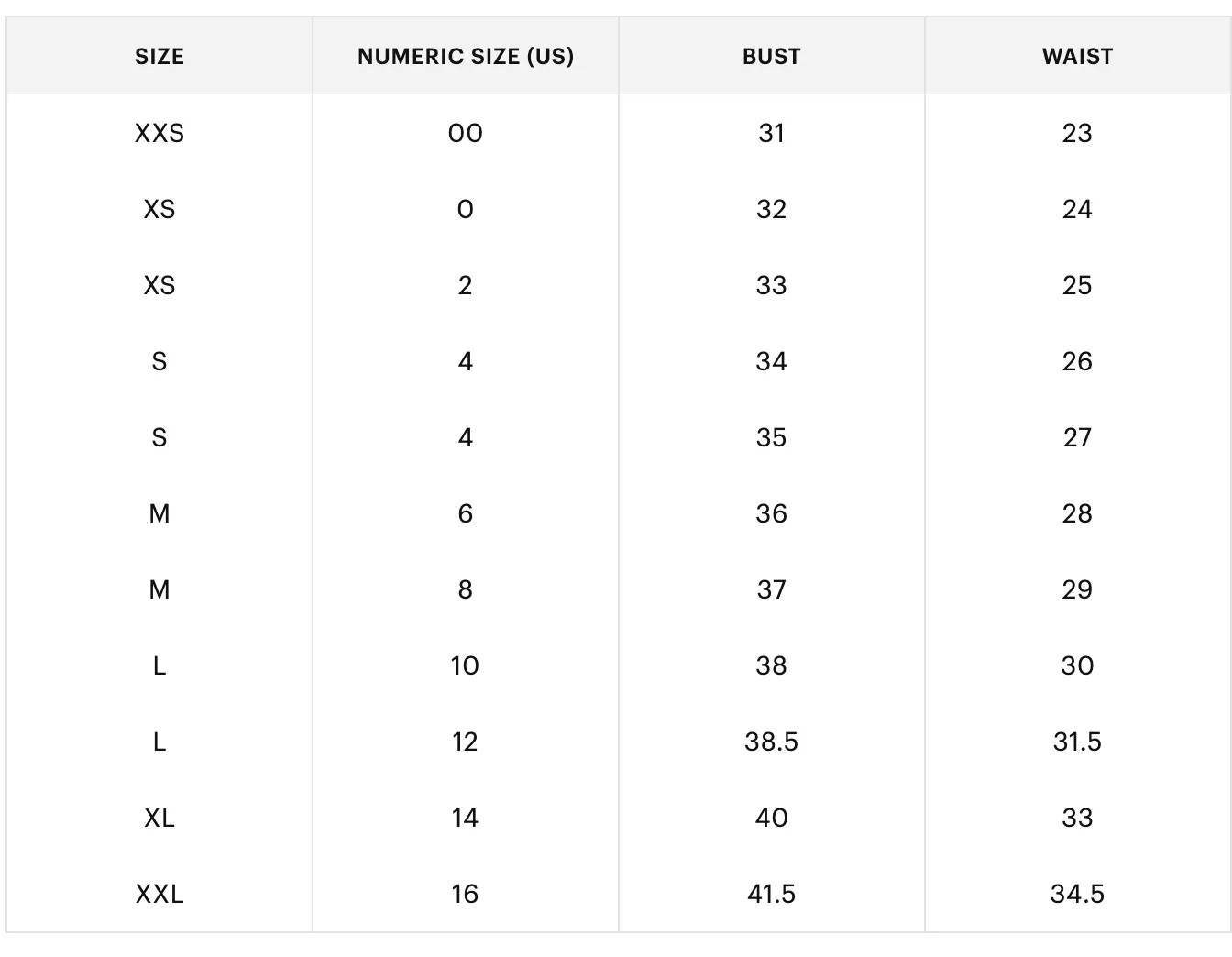Click numeric size 14 cell
Image resolution: width=1232 pixels, height=957 pixels.
pos(466,818)
